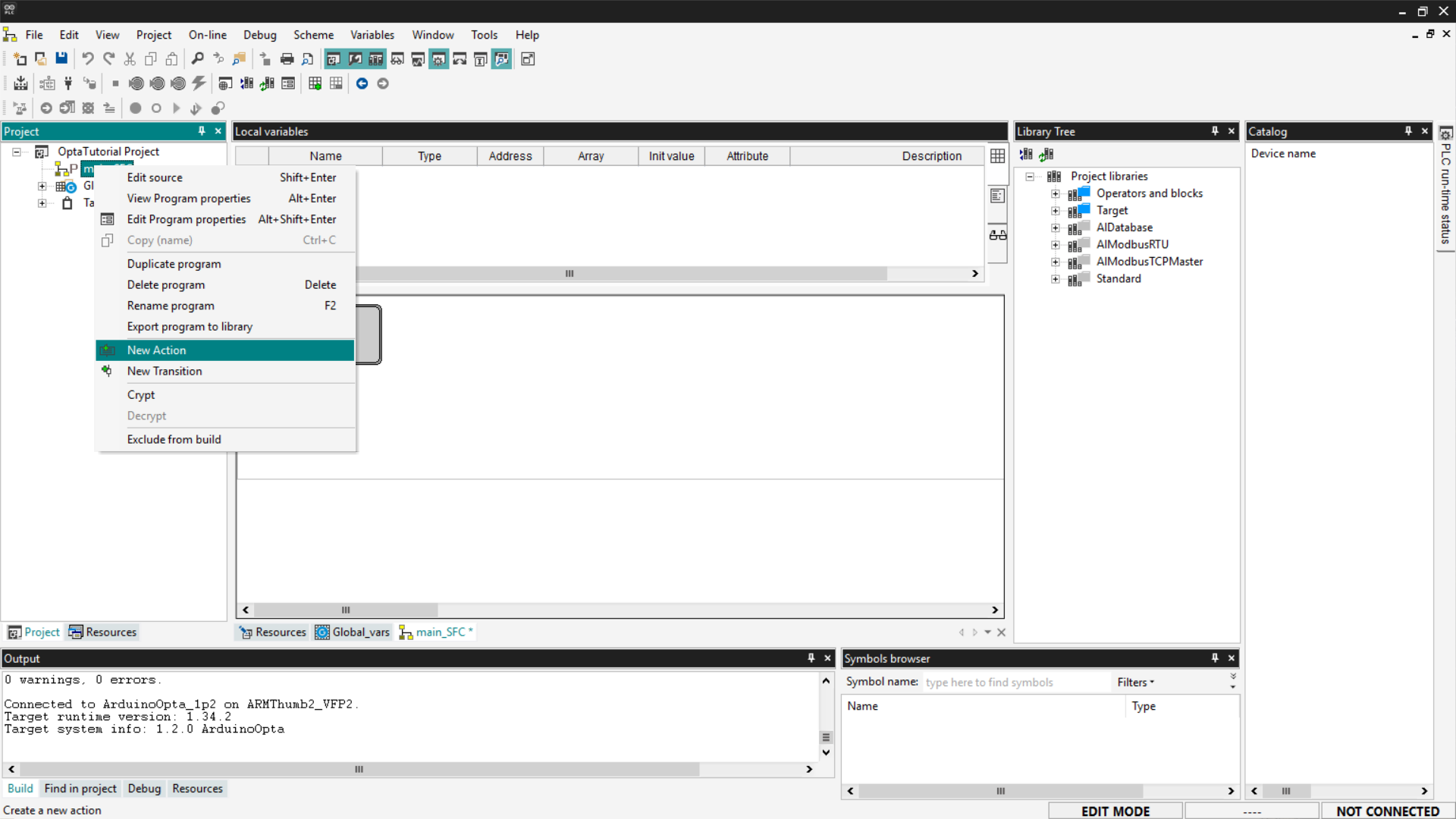
Task: Open the Find in project output tab
Action: coord(80,789)
